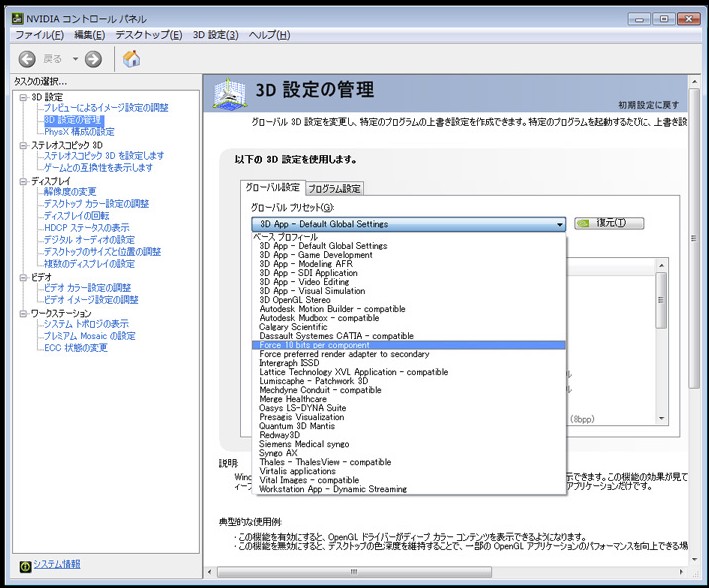
Task: Open ビデオ カラー設定の調整
Action: coord(87,288)
